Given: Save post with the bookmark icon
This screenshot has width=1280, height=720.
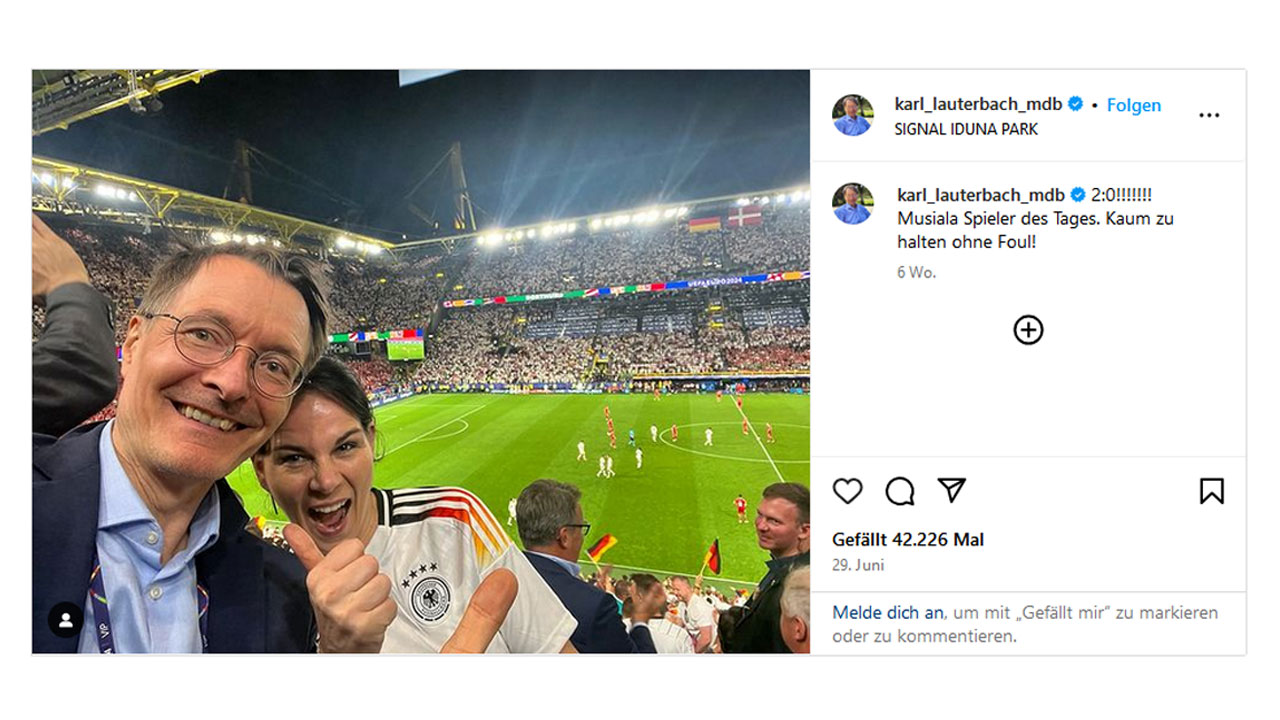Looking at the screenshot, I should [x=1211, y=491].
